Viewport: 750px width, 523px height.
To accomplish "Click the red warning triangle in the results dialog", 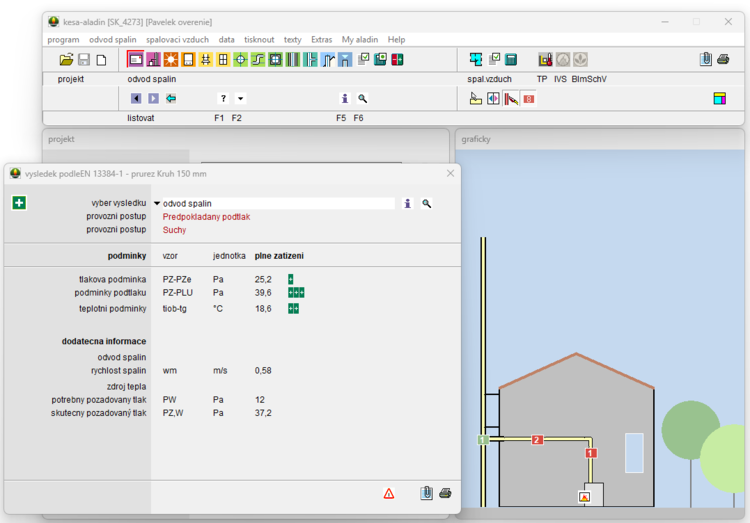I will point(389,493).
